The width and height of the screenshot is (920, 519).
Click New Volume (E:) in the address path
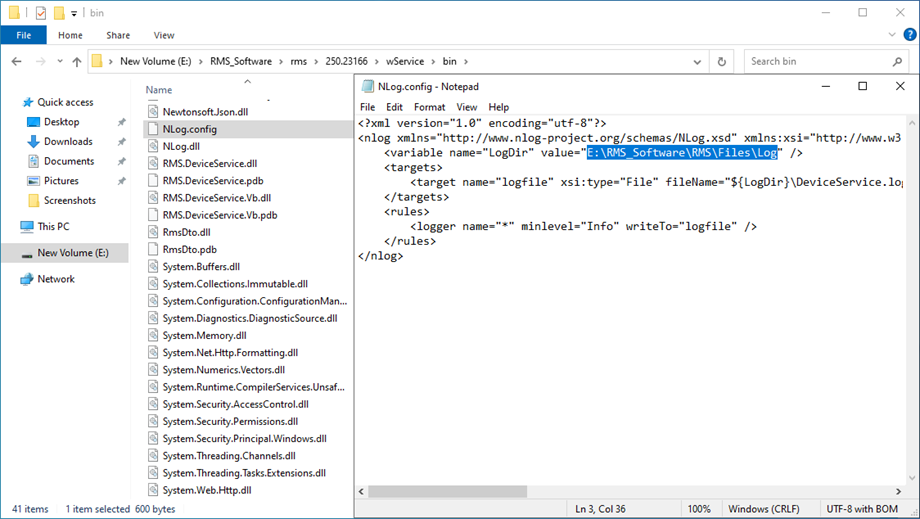tap(155, 61)
